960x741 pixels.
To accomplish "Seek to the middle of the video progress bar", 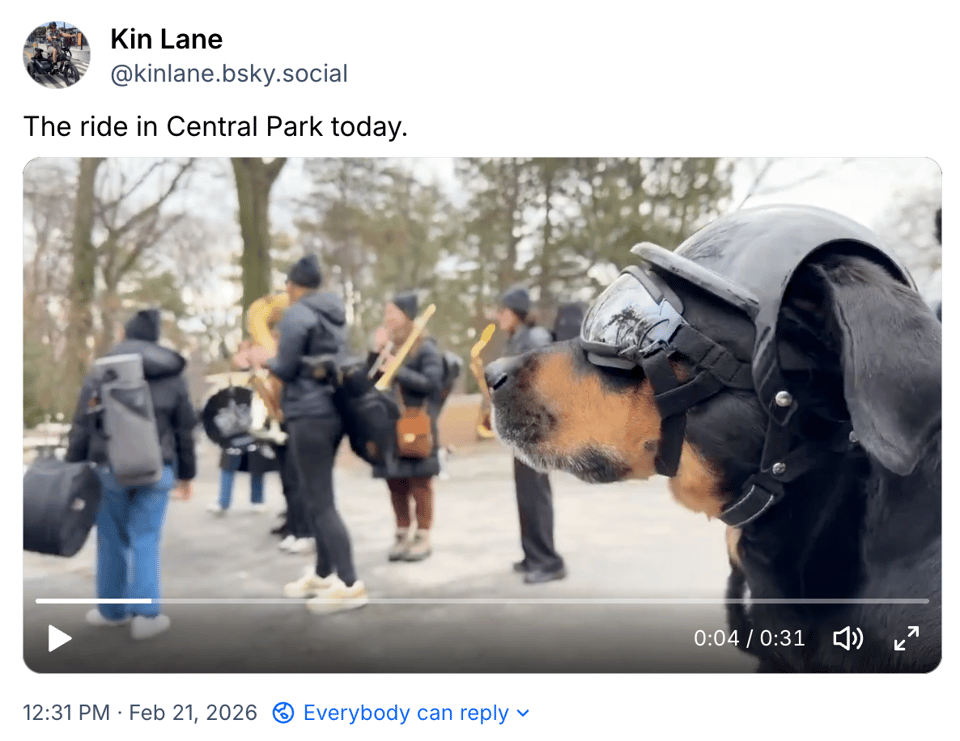I will [482, 601].
